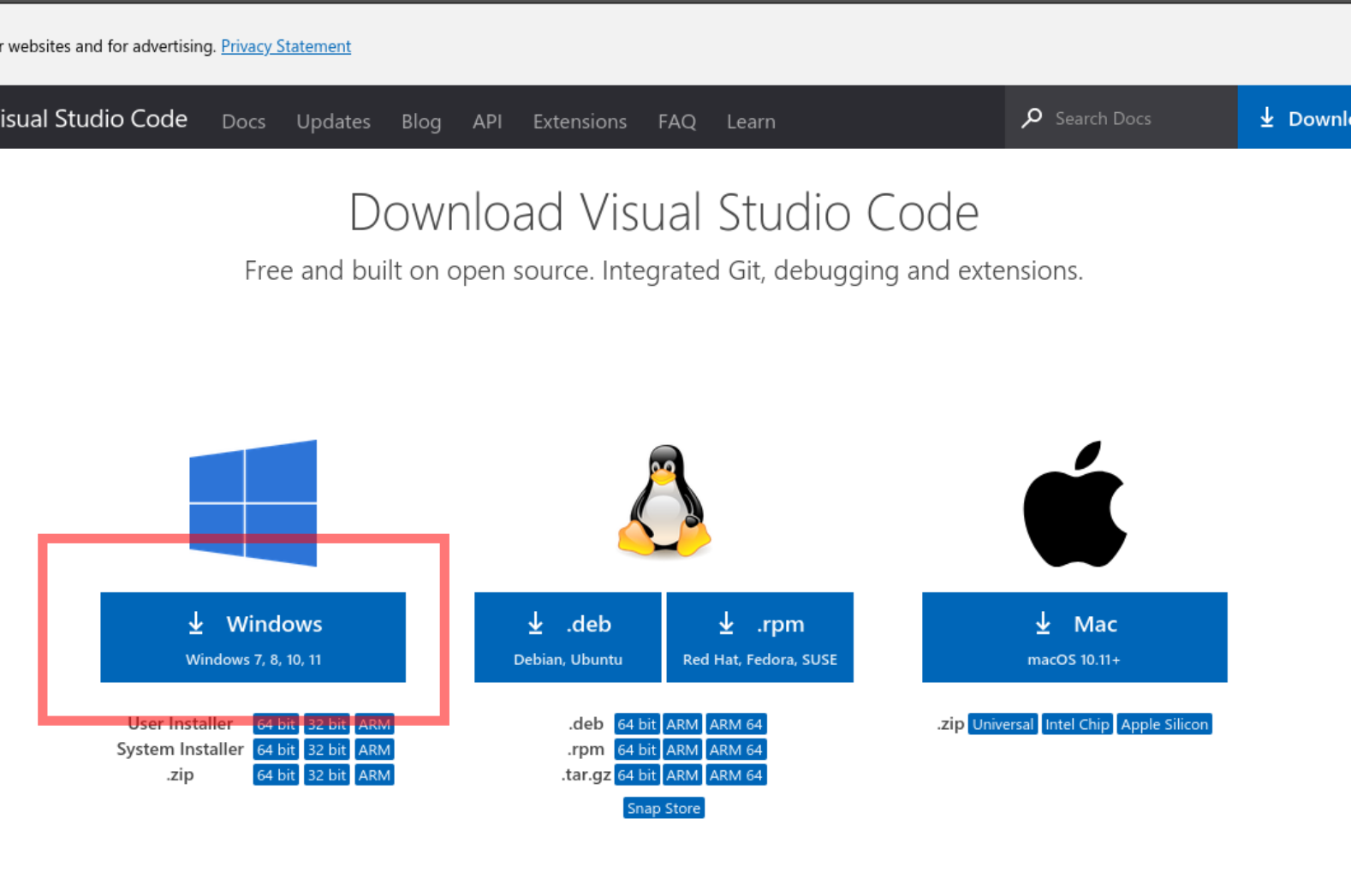This screenshot has width=1351, height=896.
Task: Click the Windows logo icon
Action: [253, 503]
